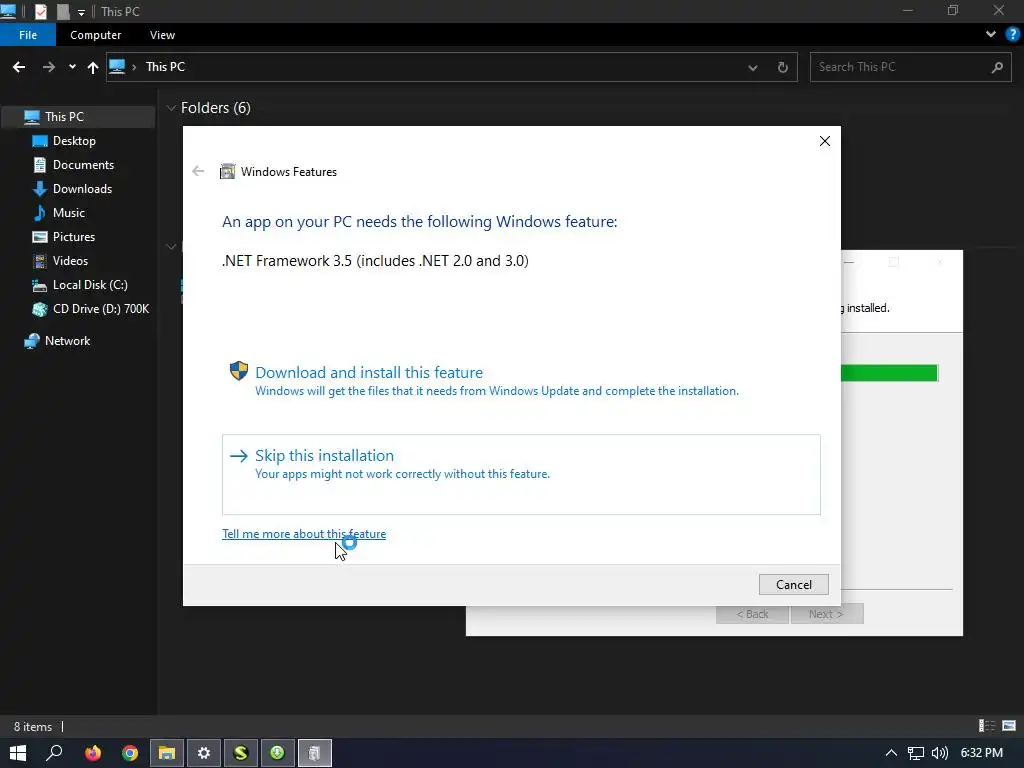This screenshot has height=768, width=1024.
Task: Collapse the Folders (6) group
Action: [171, 108]
